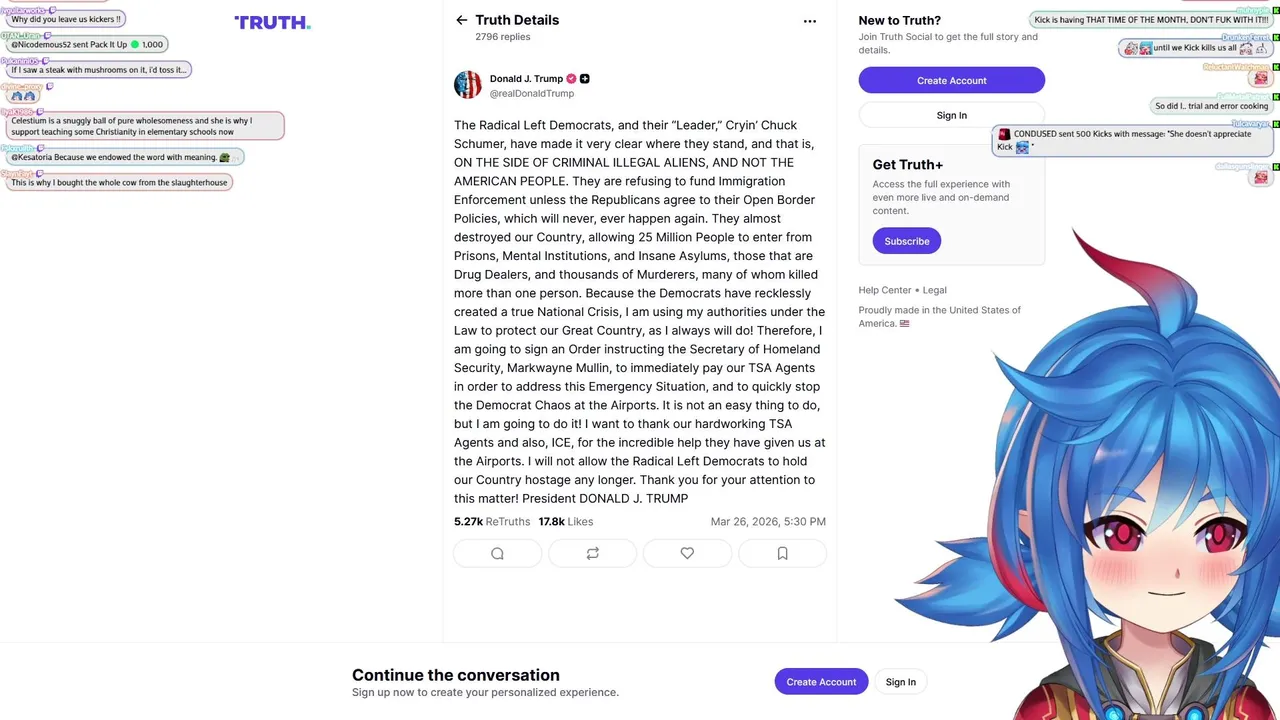Open the Legal link
This screenshot has width=1280, height=720.
click(x=934, y=290)
